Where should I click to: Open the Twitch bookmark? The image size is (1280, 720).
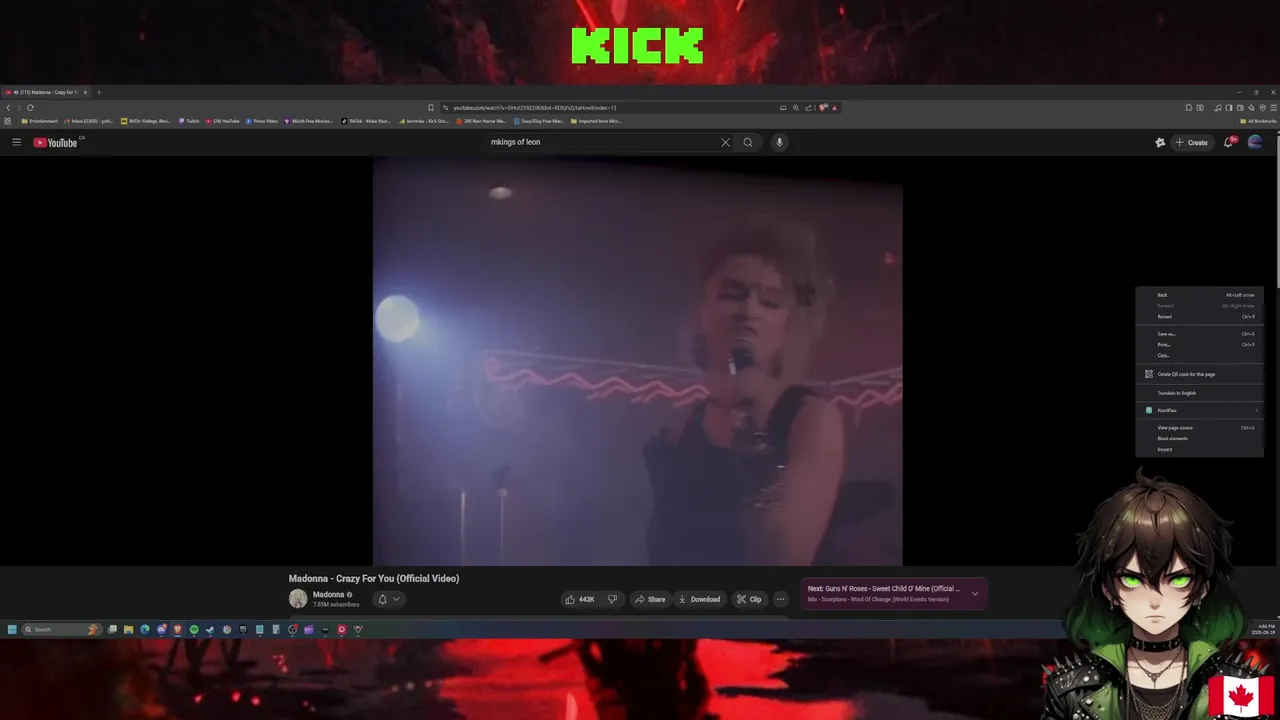point(189,121)
